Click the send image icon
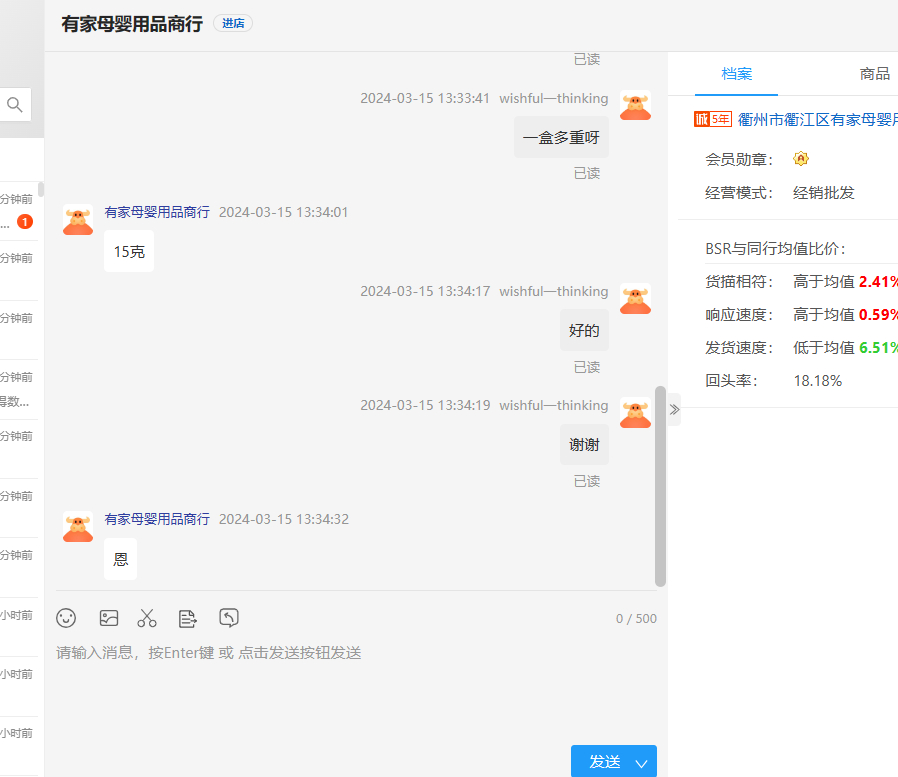Image resolution: width=898 pixels, height=777 pixels. pyautogui.click(x=109, y=618)
